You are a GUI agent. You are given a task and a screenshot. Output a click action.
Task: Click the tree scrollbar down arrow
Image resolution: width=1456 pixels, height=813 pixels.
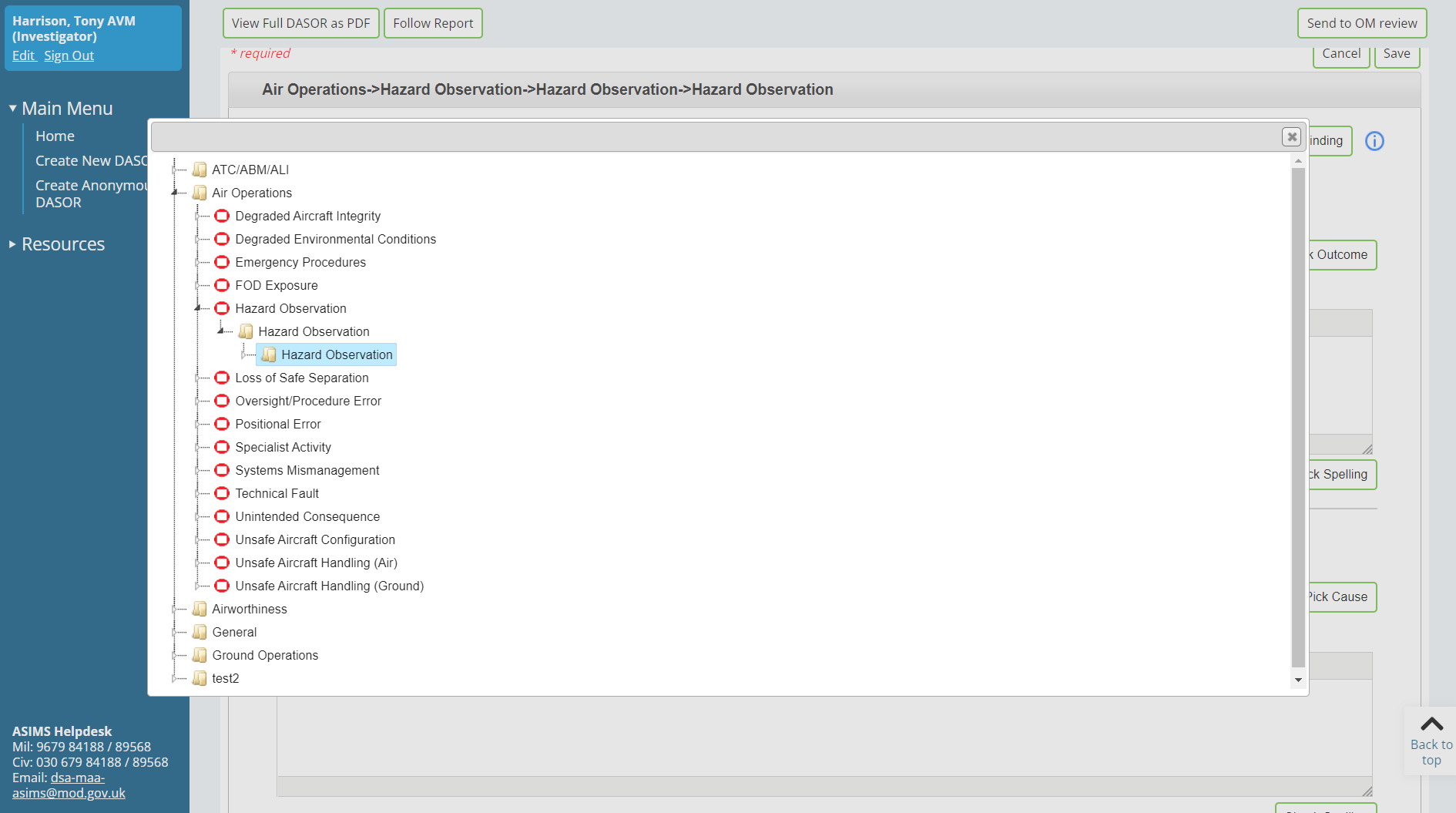[1298, 680]
